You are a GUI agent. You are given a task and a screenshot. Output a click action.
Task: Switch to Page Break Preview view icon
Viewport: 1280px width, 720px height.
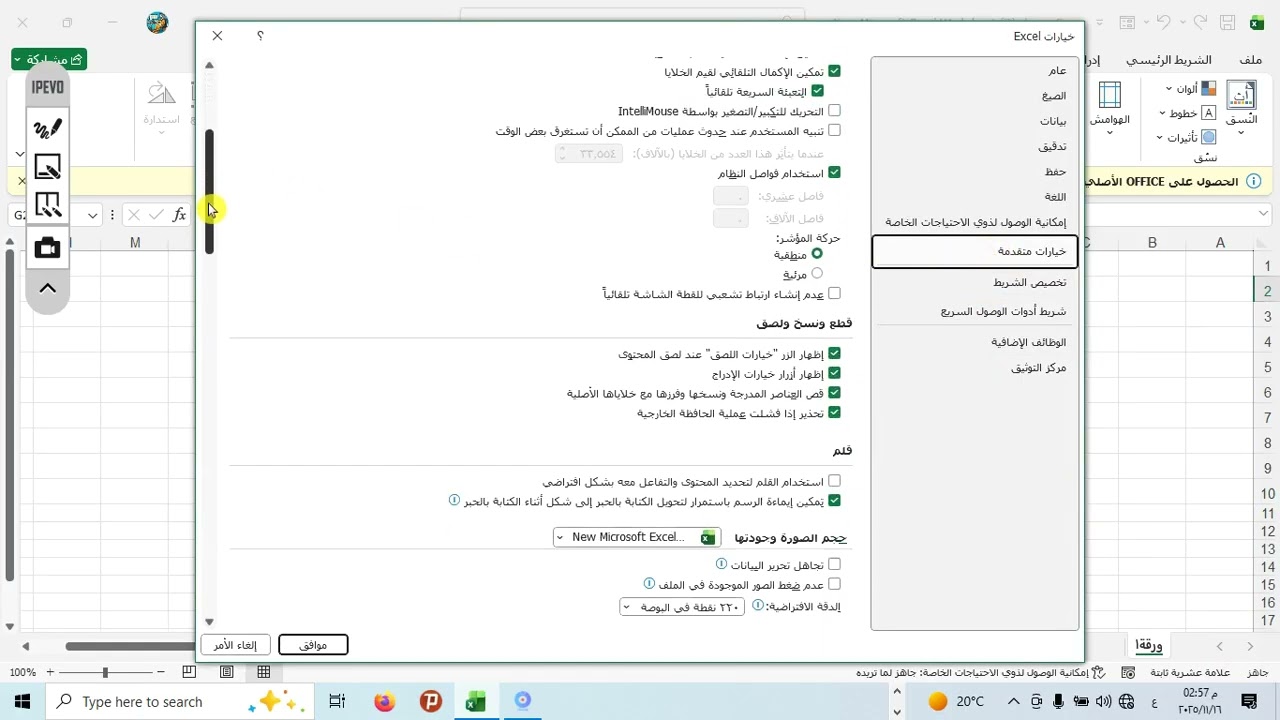[x=189, y=672]
